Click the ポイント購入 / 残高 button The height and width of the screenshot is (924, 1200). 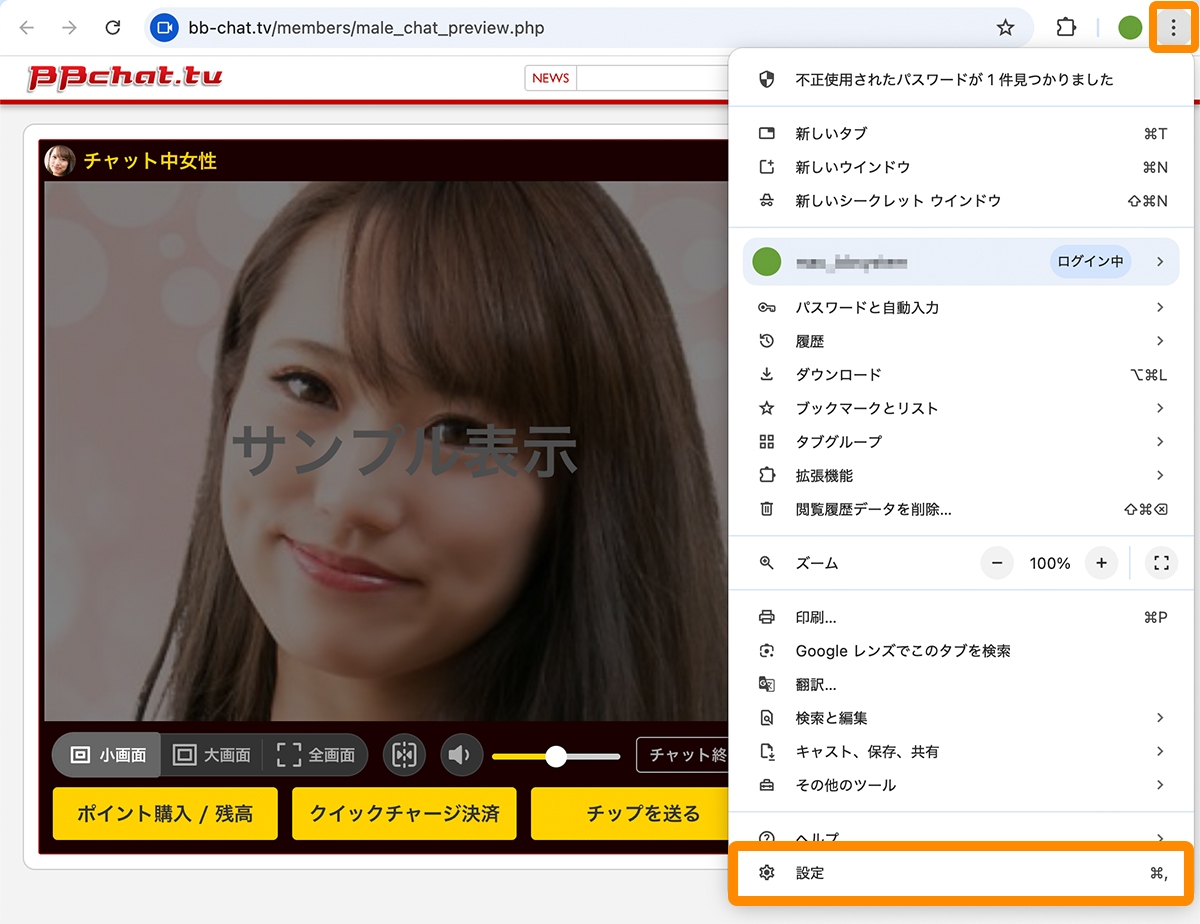pyautogui.click(x=165, y=813)
